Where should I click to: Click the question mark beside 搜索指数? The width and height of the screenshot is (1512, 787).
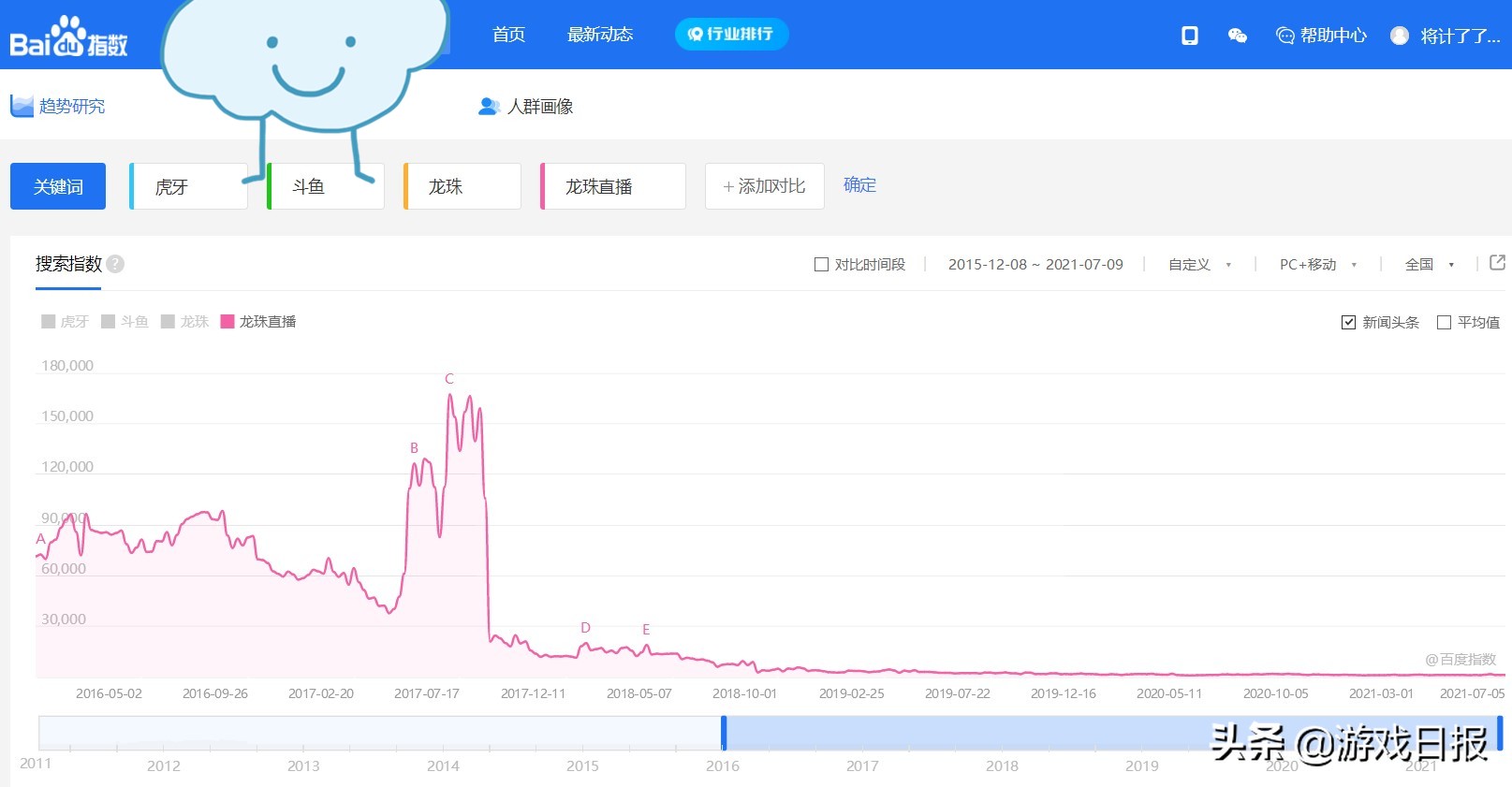click(115, 264)
